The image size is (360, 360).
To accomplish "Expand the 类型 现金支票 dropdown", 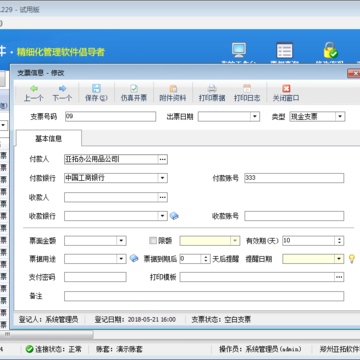I will [340, 116].
